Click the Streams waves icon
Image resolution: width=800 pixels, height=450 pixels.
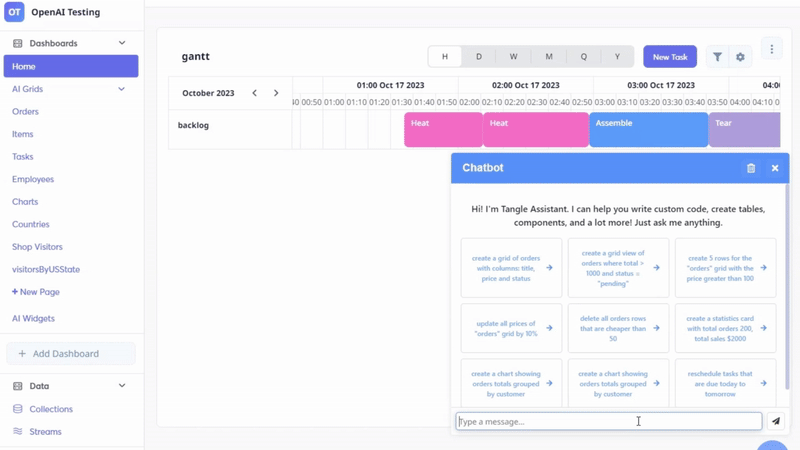coord(18,431)
